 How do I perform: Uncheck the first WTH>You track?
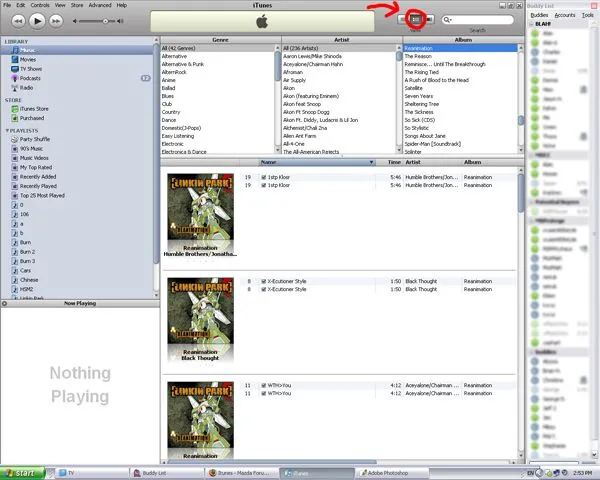coord(263,386)
